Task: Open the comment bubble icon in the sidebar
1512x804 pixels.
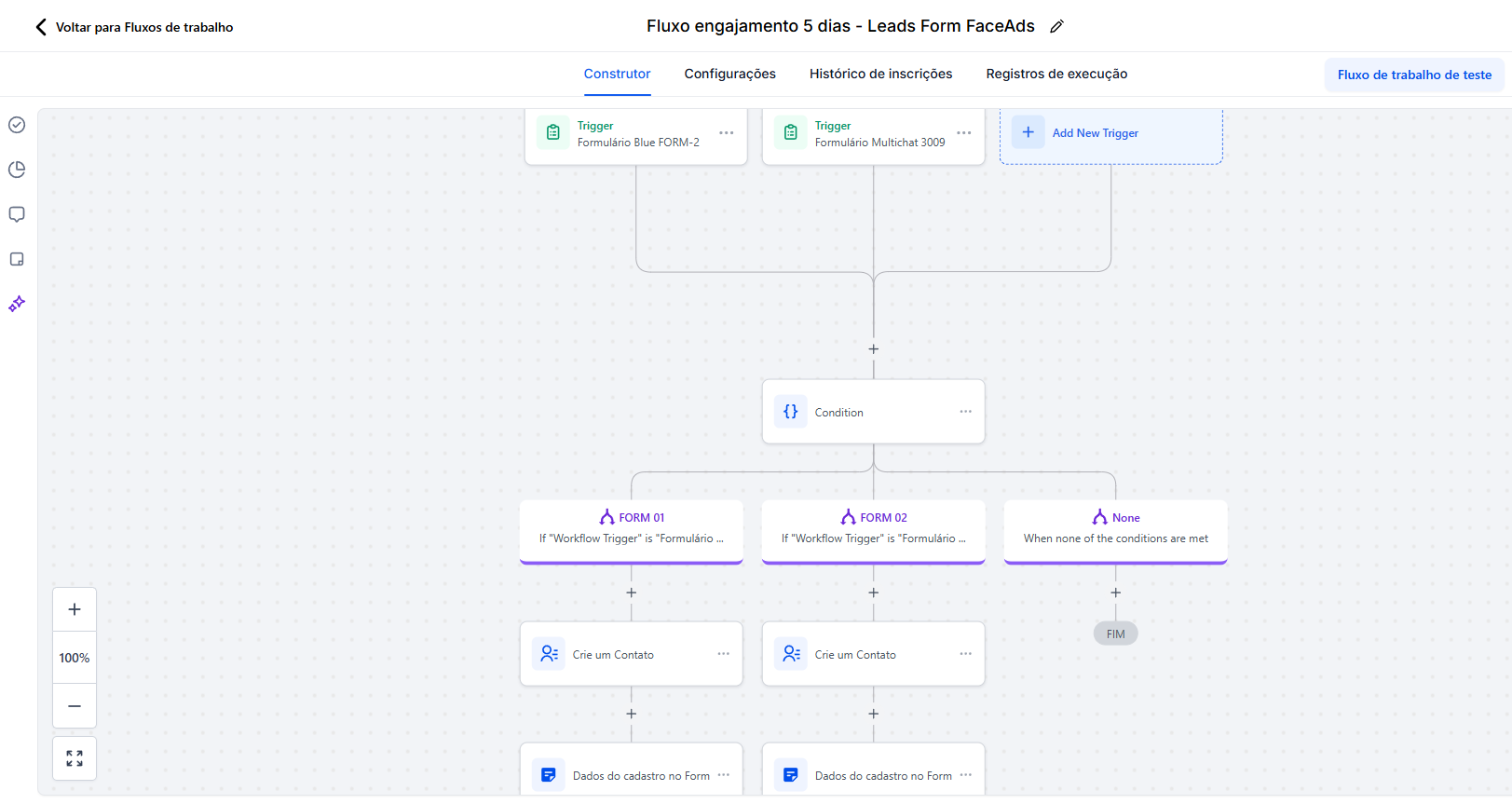Action: coord(17,214)
